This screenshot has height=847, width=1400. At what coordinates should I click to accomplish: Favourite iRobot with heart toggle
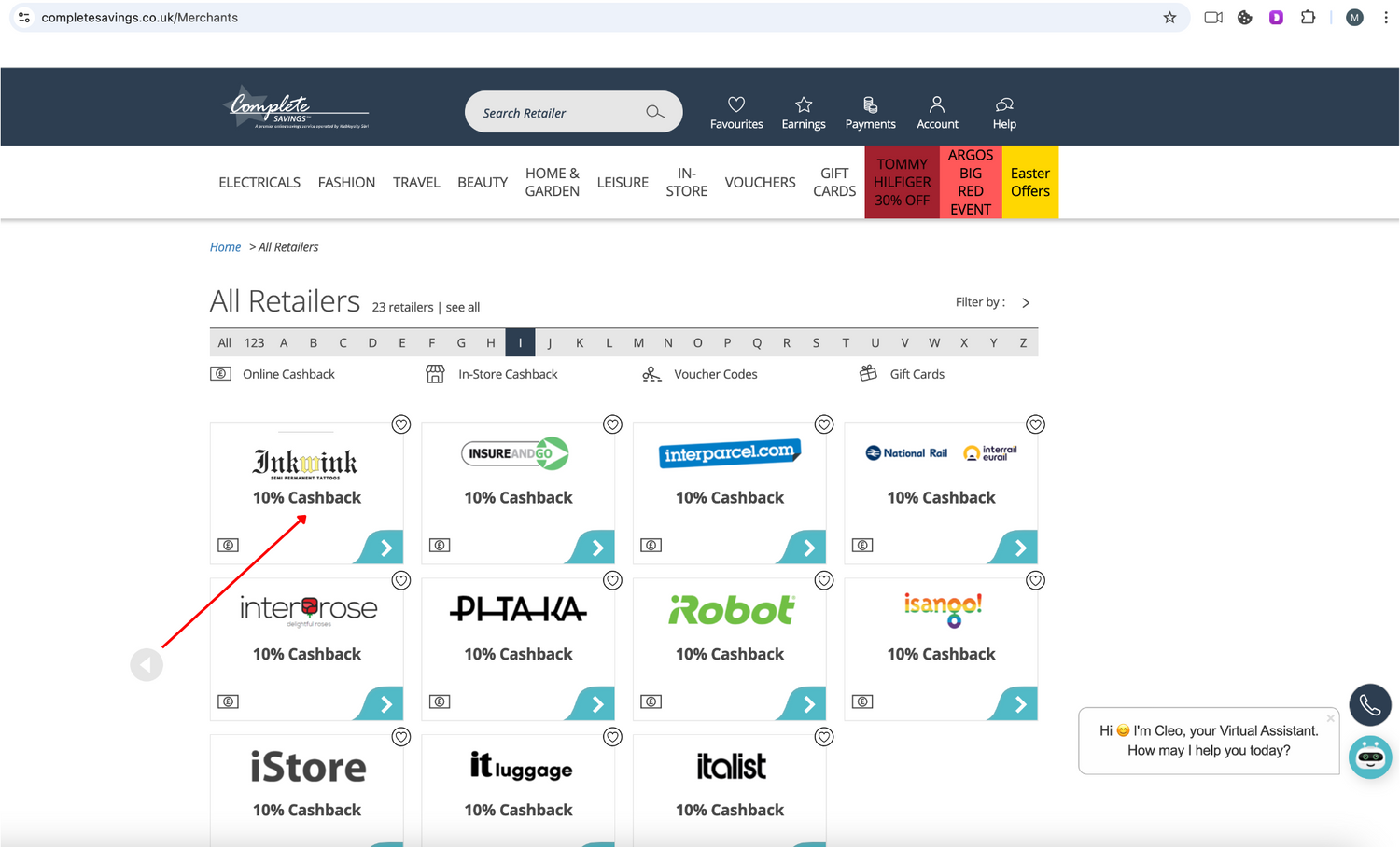coord(824,580)
